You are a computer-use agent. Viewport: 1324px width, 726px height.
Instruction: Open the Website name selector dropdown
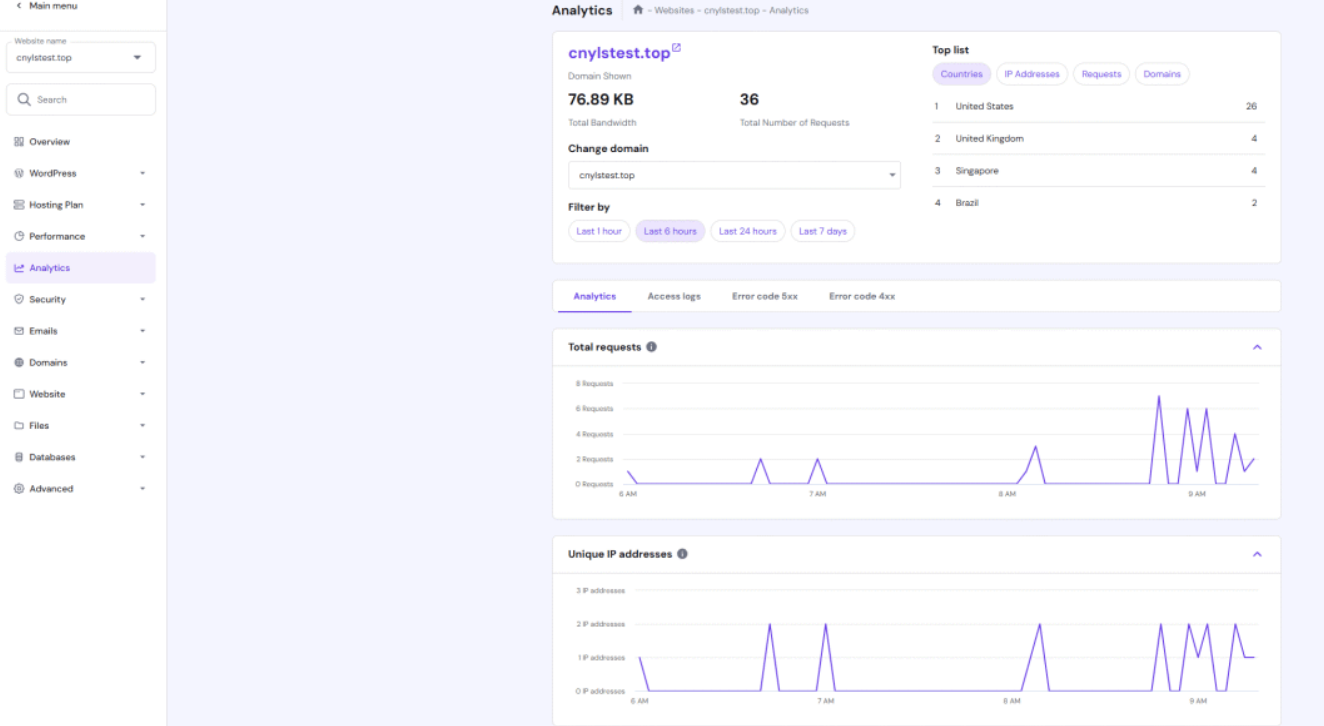click(81, 57)
